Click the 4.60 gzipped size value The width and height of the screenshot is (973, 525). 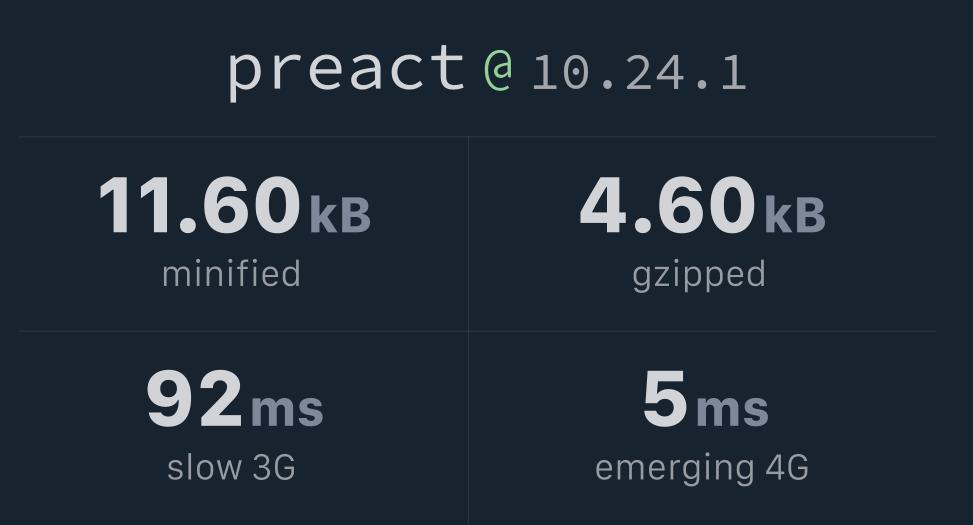(x=667, y=204)
